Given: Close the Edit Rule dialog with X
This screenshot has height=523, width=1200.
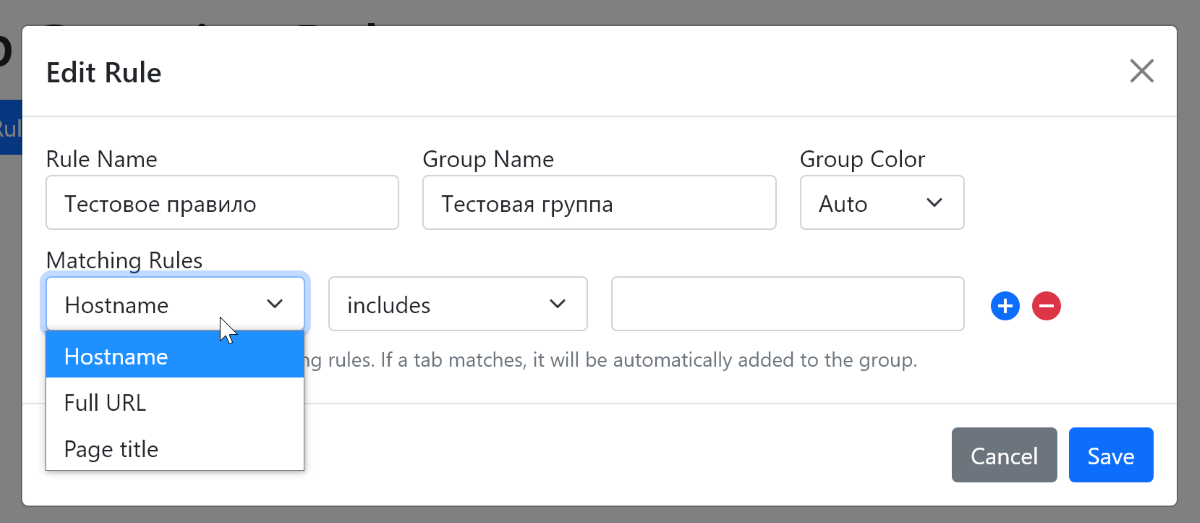Looking at the screenshot, I should [1141, 71].
